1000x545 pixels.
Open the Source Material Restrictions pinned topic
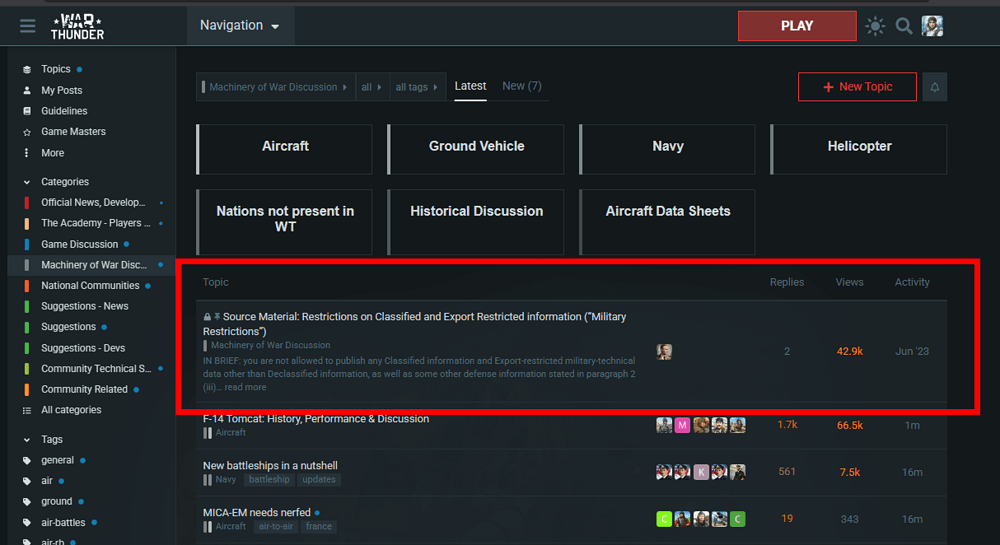point(415,324)
